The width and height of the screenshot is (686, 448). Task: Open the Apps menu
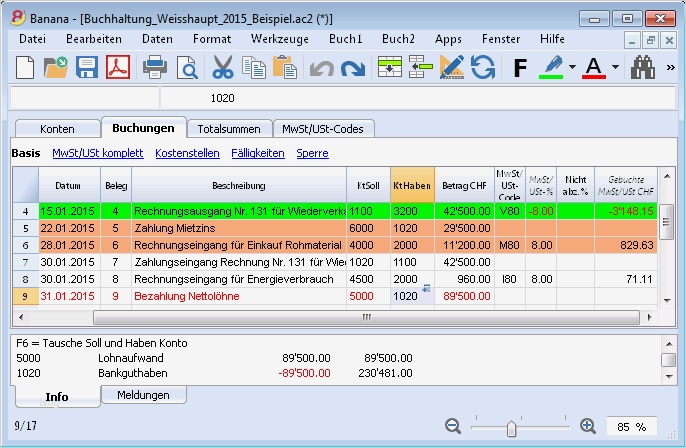click(448, 39)
